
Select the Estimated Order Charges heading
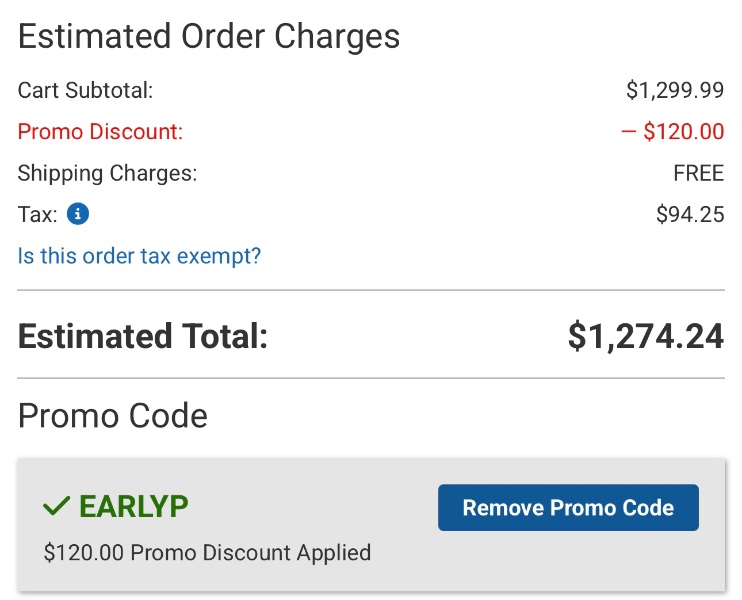pos(209,37)
